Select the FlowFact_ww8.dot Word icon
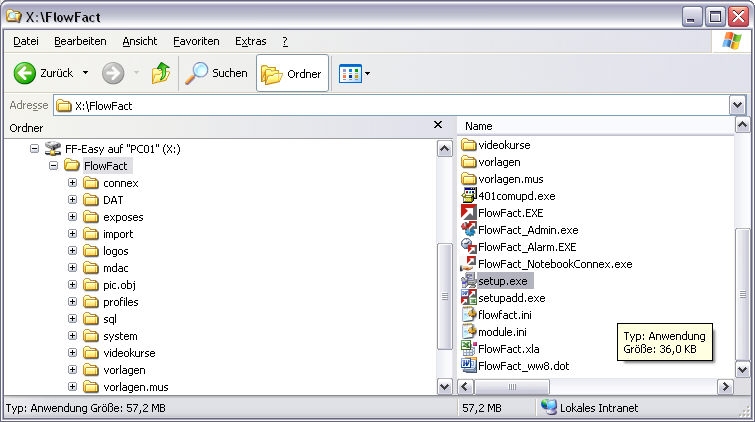The width and height of the screenshot is (755, 422). (469, 366)
